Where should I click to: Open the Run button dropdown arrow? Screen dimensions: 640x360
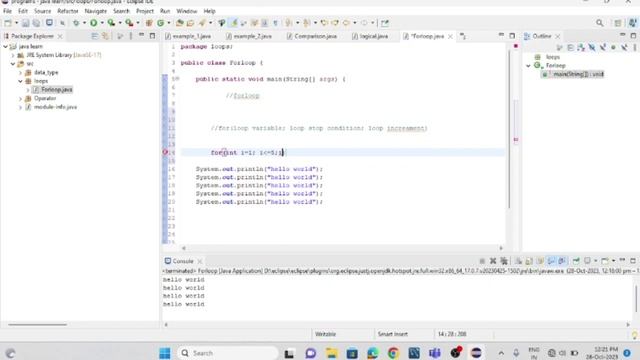click(x=102, y=23)
